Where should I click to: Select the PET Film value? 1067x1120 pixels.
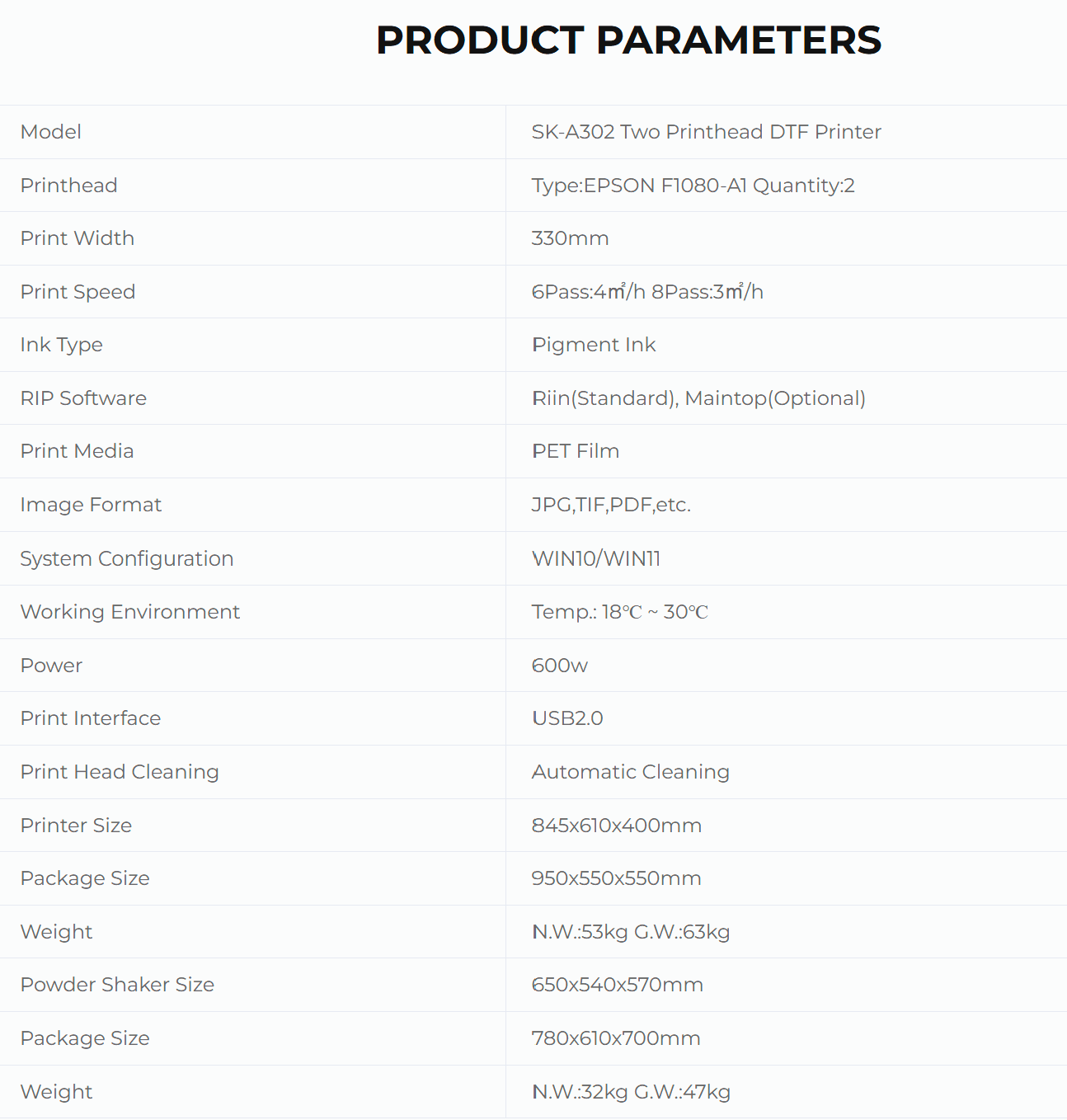(x=576, y=451)
